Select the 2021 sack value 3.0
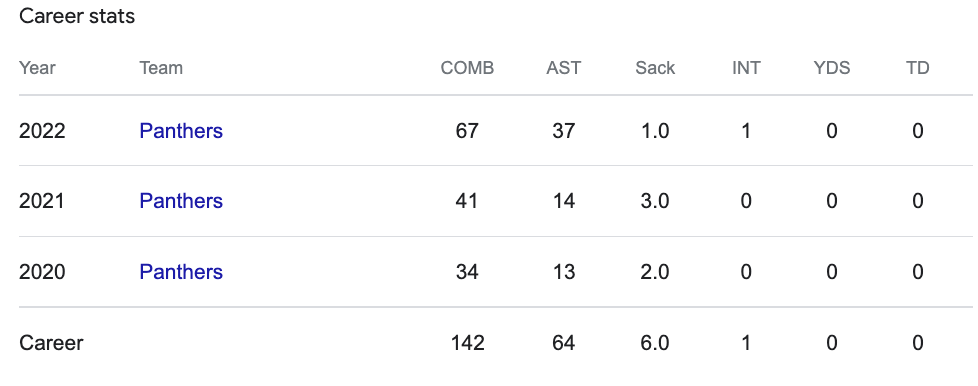The width and height of the screenshot is (978, 386). [x=655, y=201]
